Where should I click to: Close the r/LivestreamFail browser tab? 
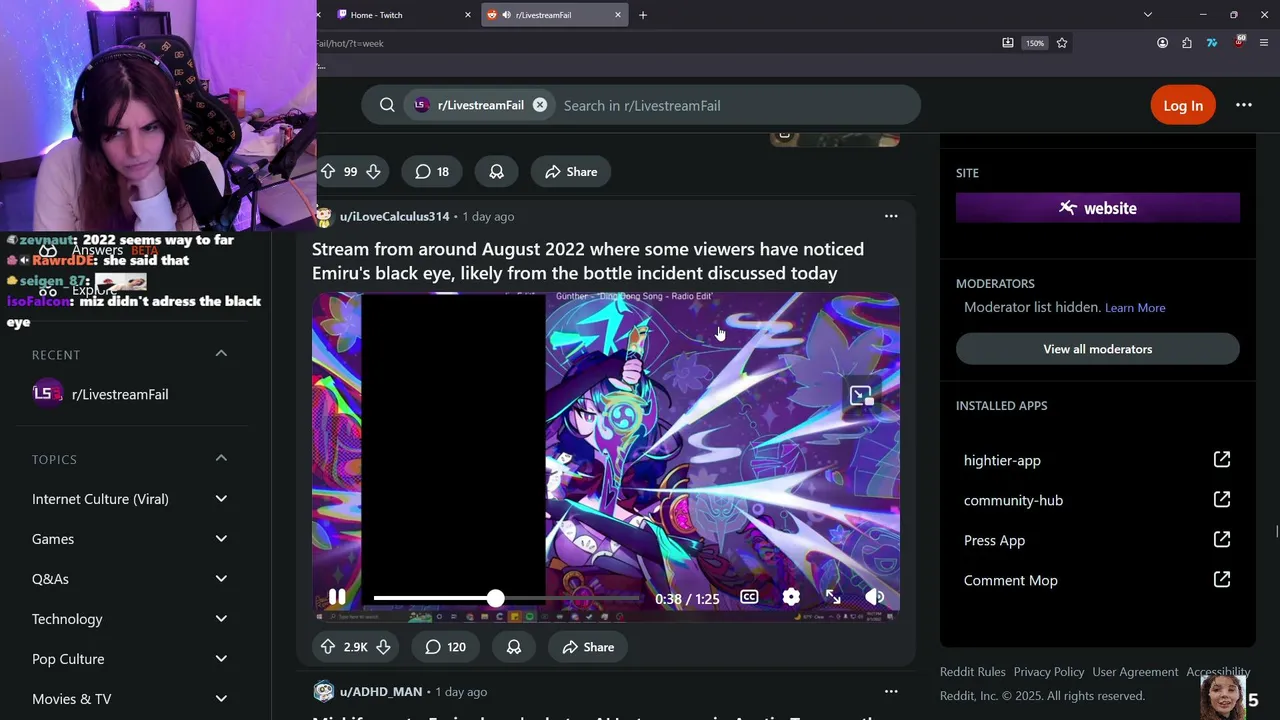tap(618, 15)
